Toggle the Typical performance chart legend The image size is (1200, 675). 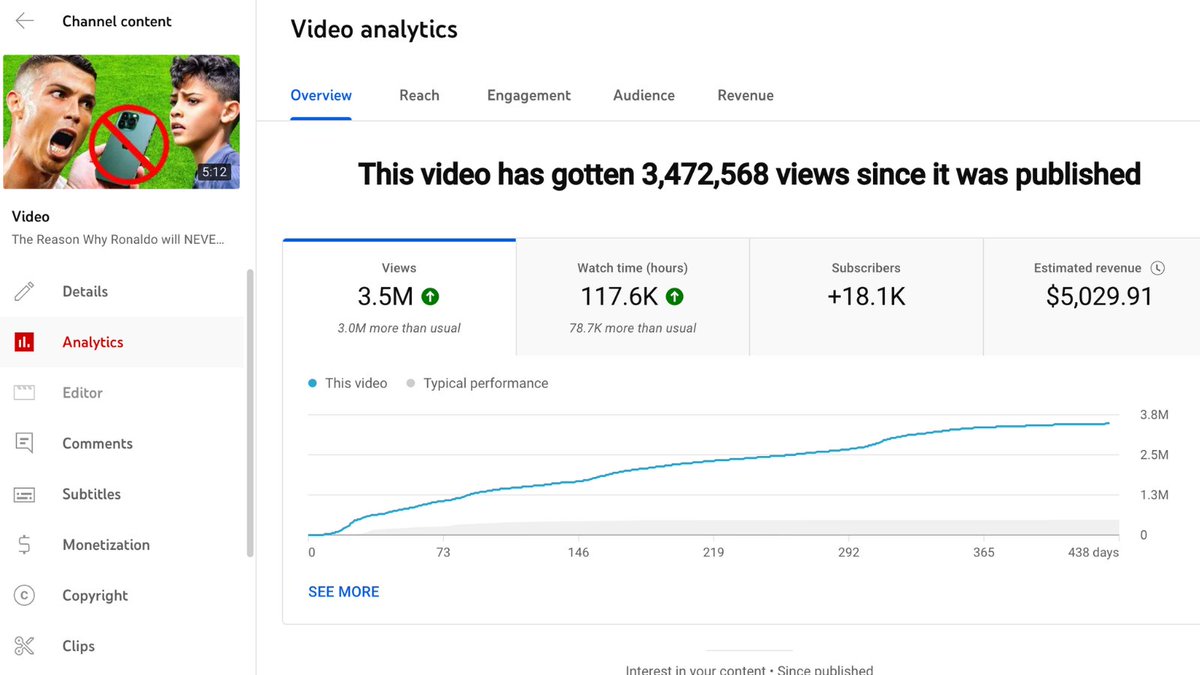pos(477,383)
